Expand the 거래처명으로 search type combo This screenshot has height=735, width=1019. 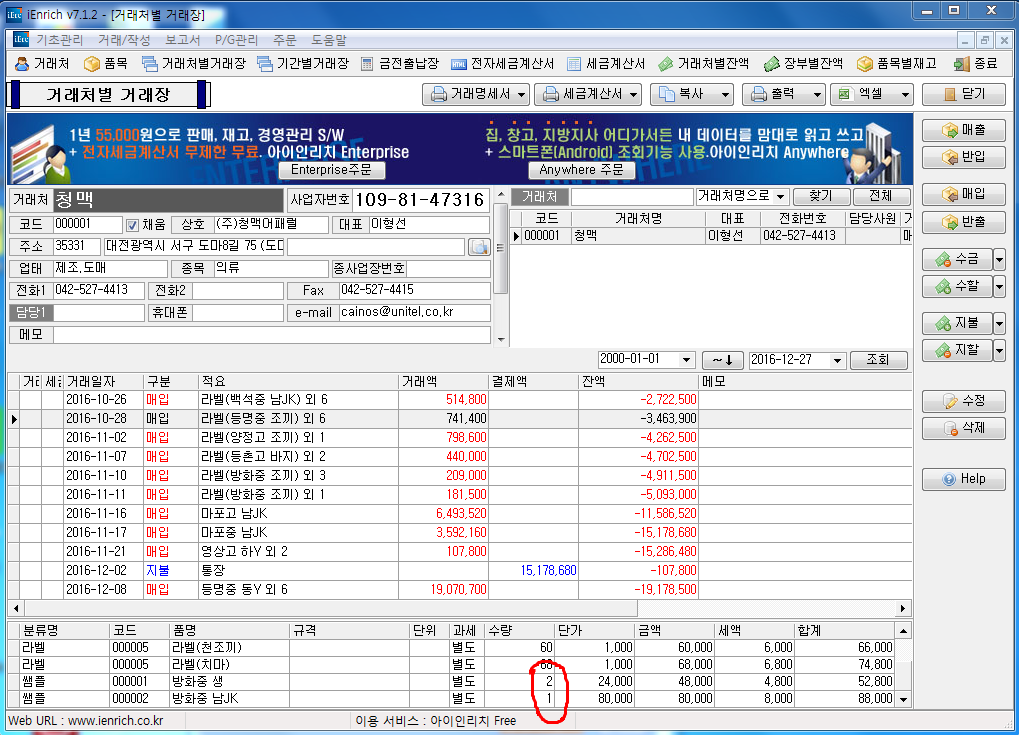tap(780, 197)
